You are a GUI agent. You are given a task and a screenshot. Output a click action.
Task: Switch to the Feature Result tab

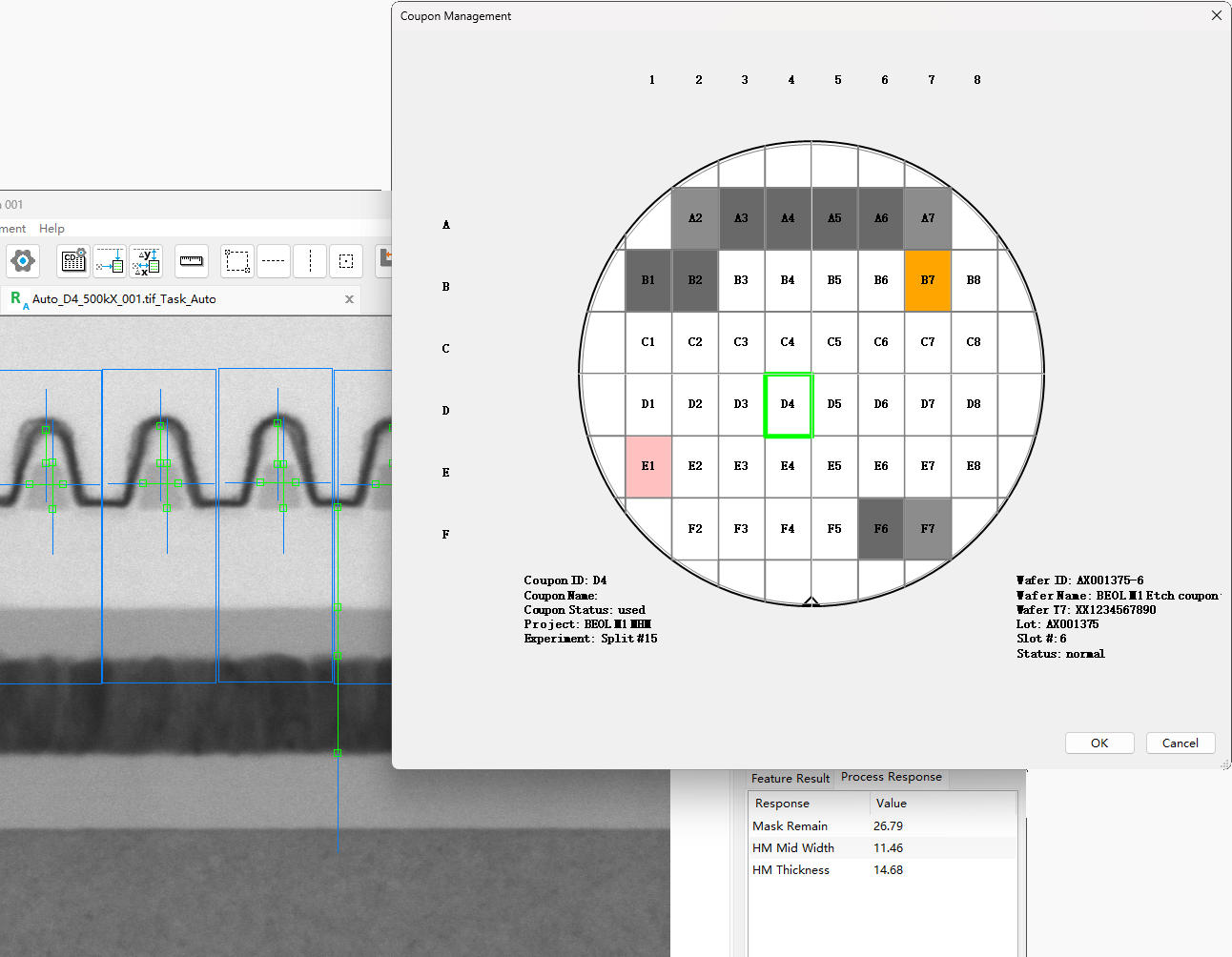click(x=790, y=778)
